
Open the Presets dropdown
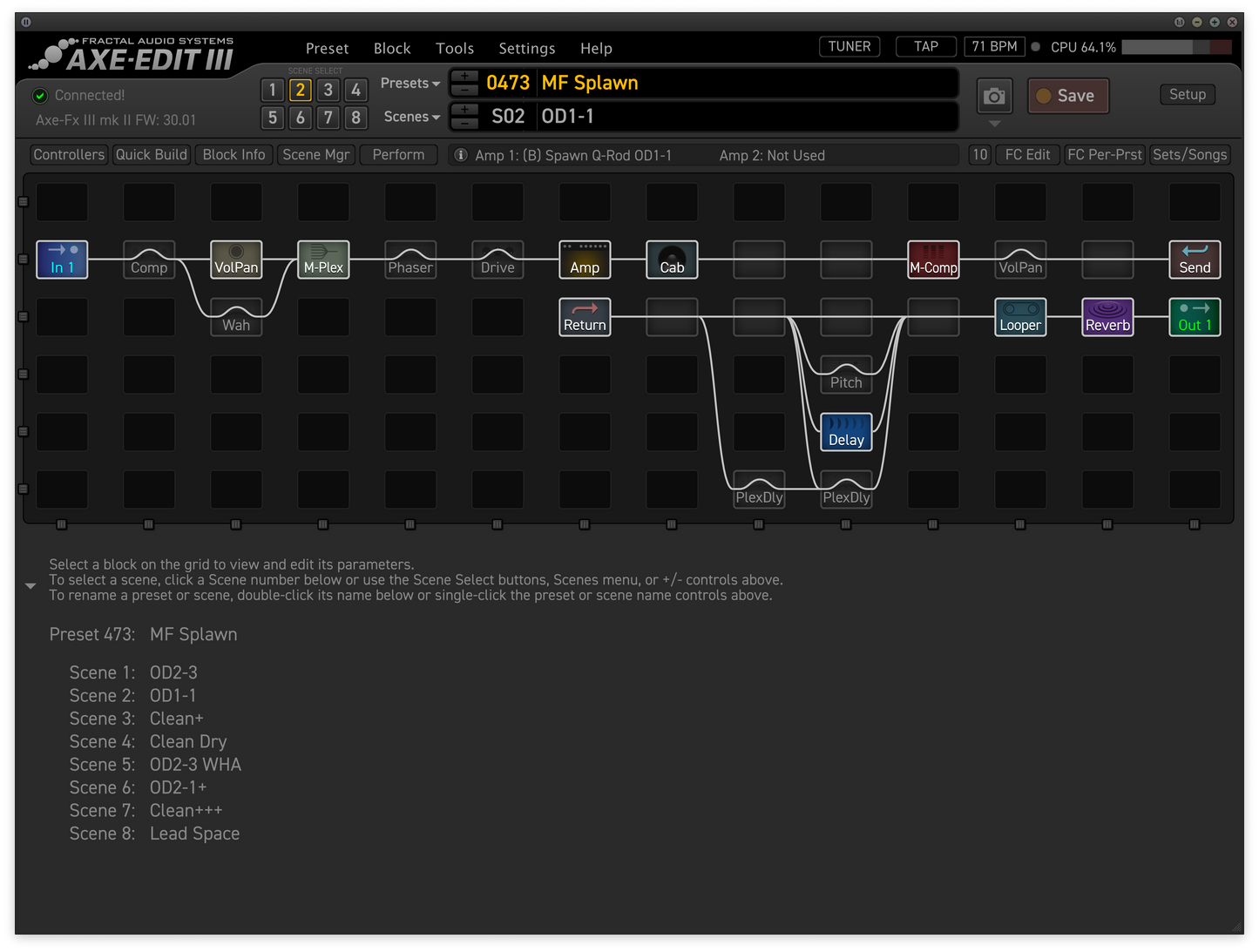409,83
